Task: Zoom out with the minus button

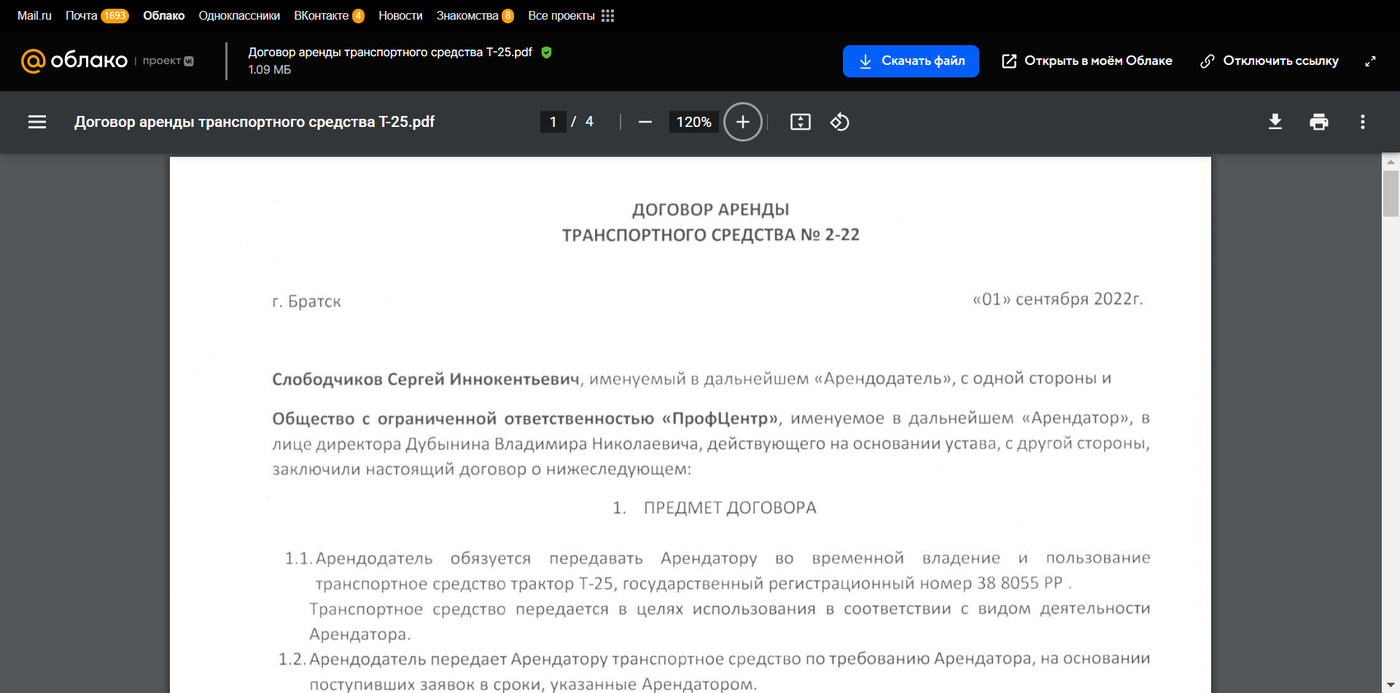Action: pos(645,122)
